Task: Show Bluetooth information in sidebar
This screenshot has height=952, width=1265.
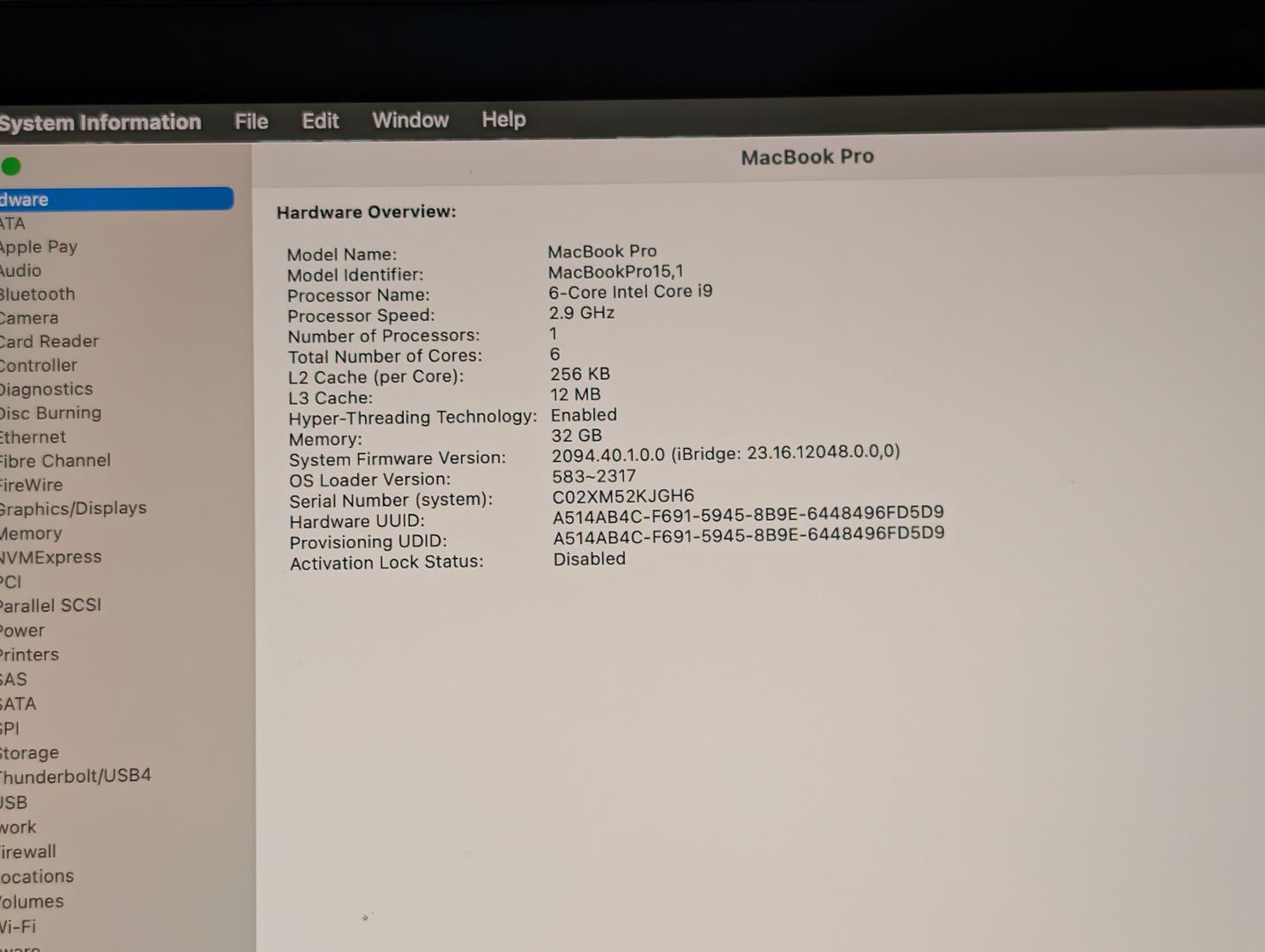Action: [37, 294]
